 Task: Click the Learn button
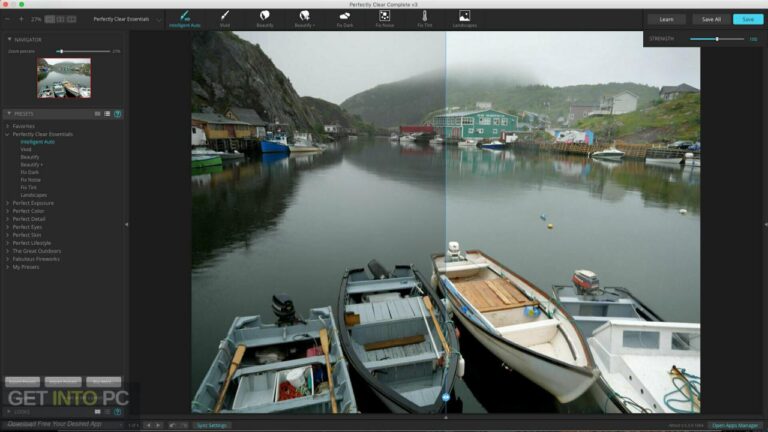tap(666, 19)
